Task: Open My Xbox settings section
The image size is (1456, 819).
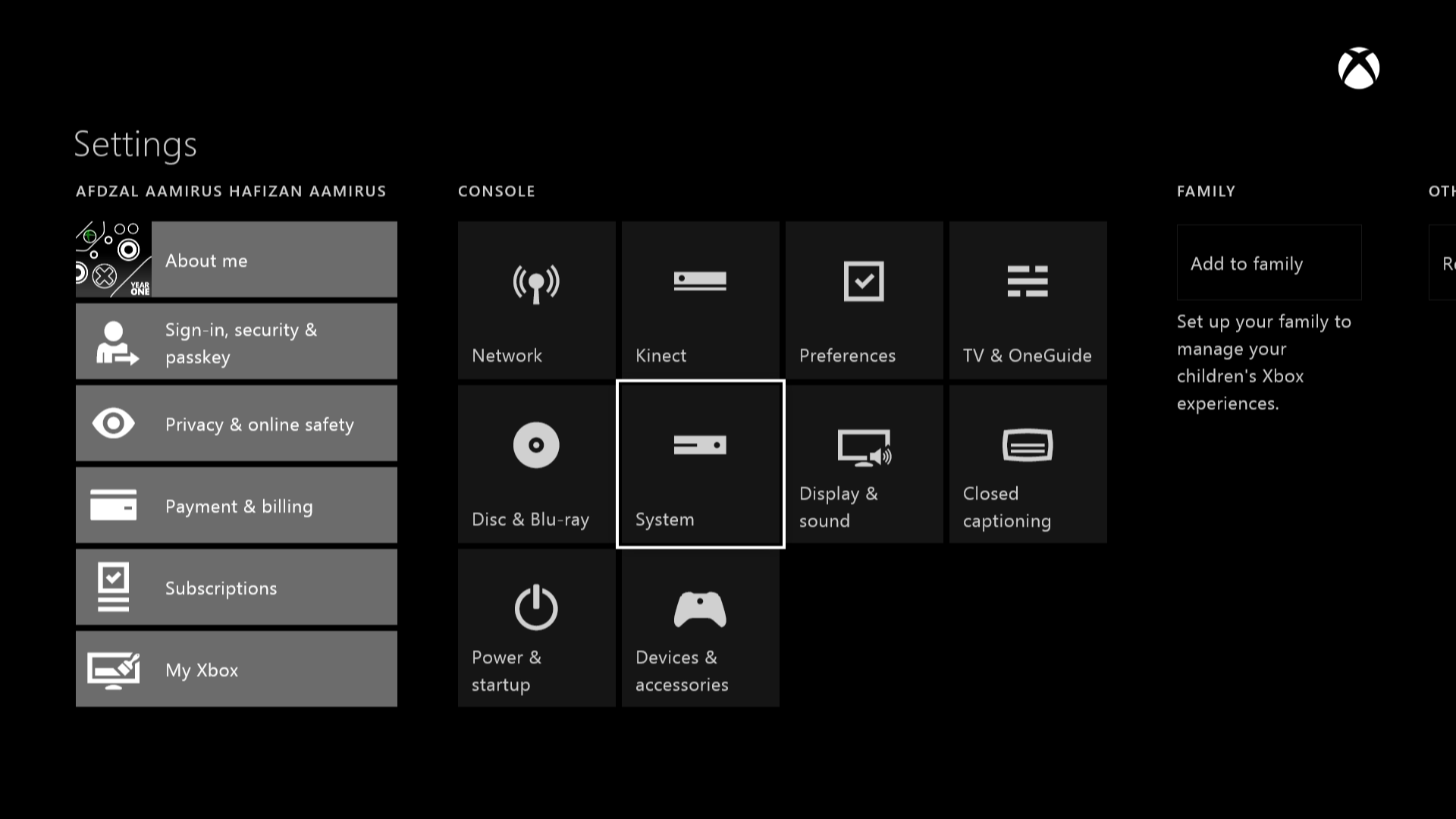Action: click(x=236, y=669)
